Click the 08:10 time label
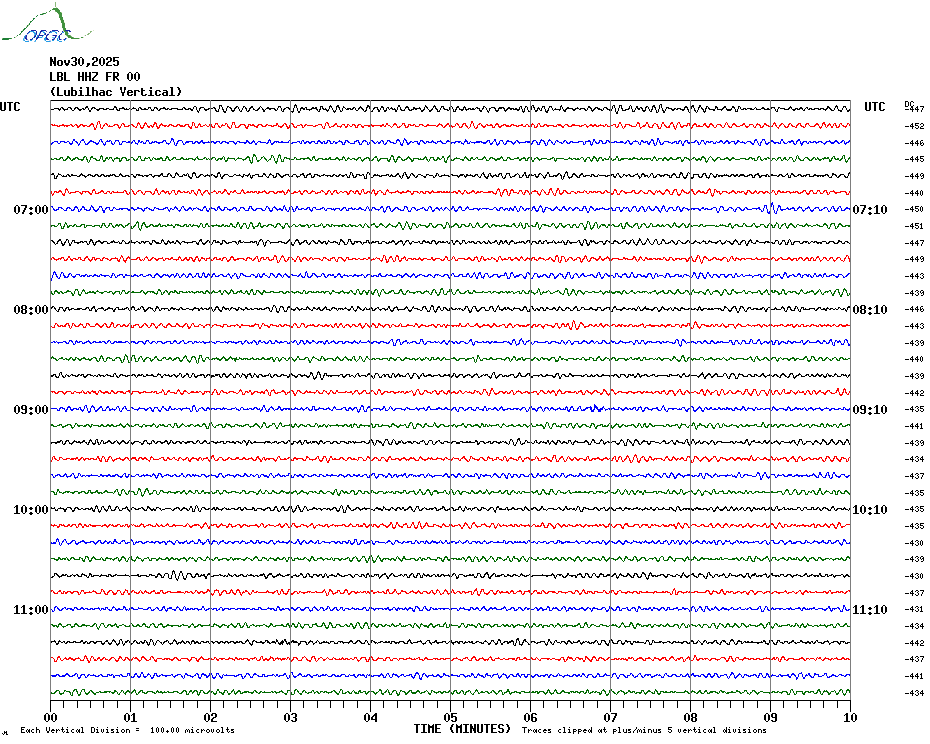Viewport: 930px width, 744px height. tap(870, 310)
